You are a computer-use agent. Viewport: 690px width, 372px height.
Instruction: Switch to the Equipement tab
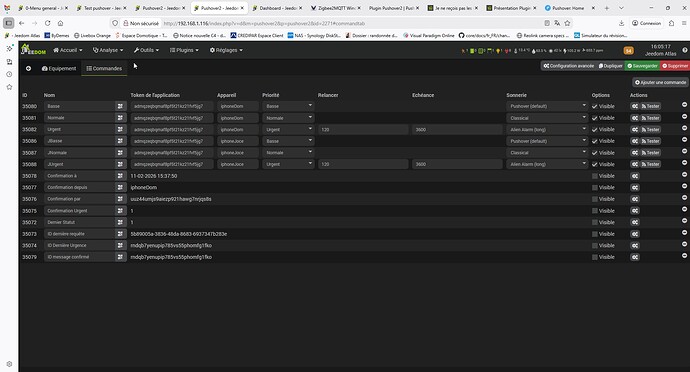coord(59,69)
